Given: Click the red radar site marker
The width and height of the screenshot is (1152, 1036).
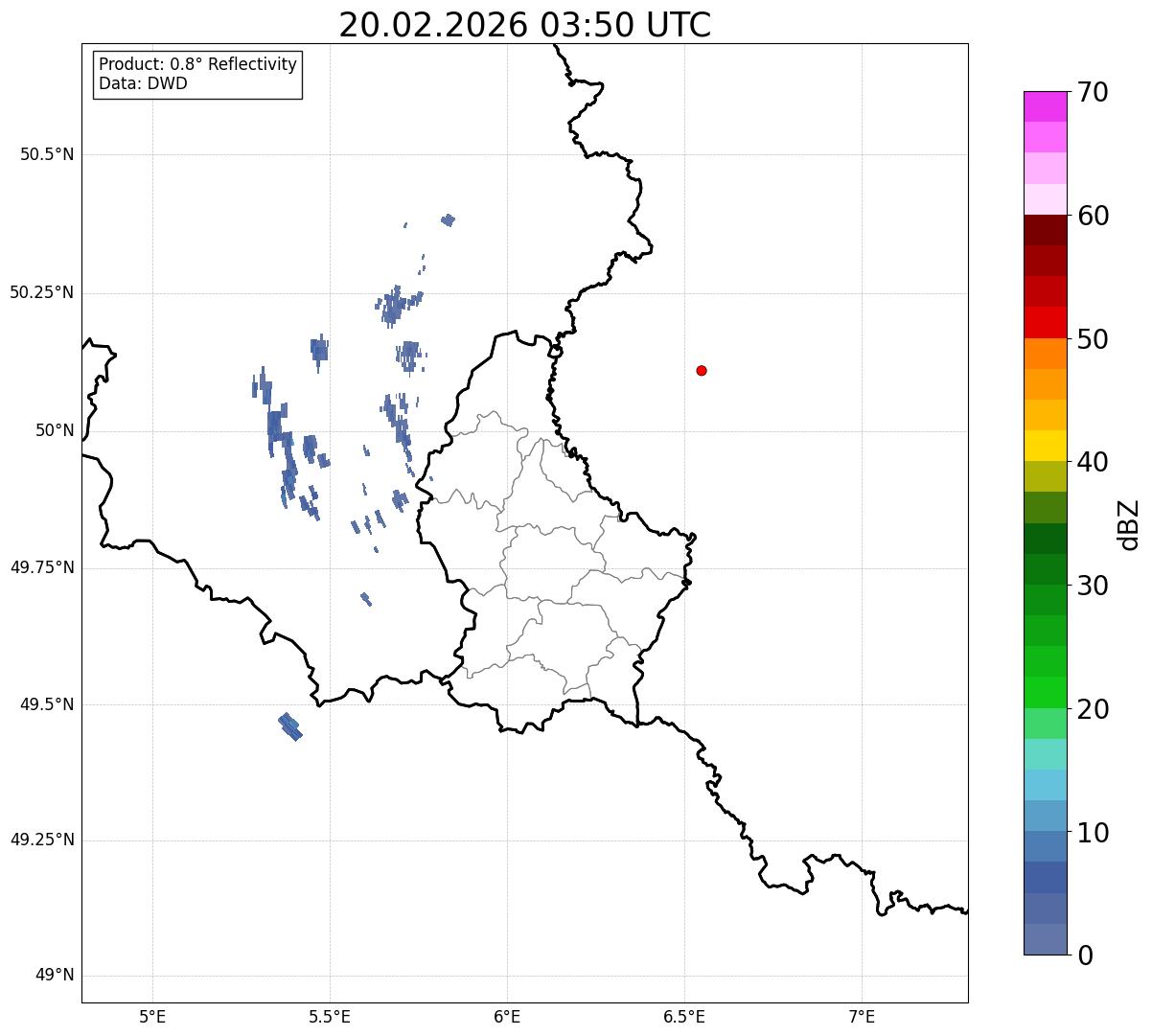Looking at the screenshot, I should coord(702,370).
